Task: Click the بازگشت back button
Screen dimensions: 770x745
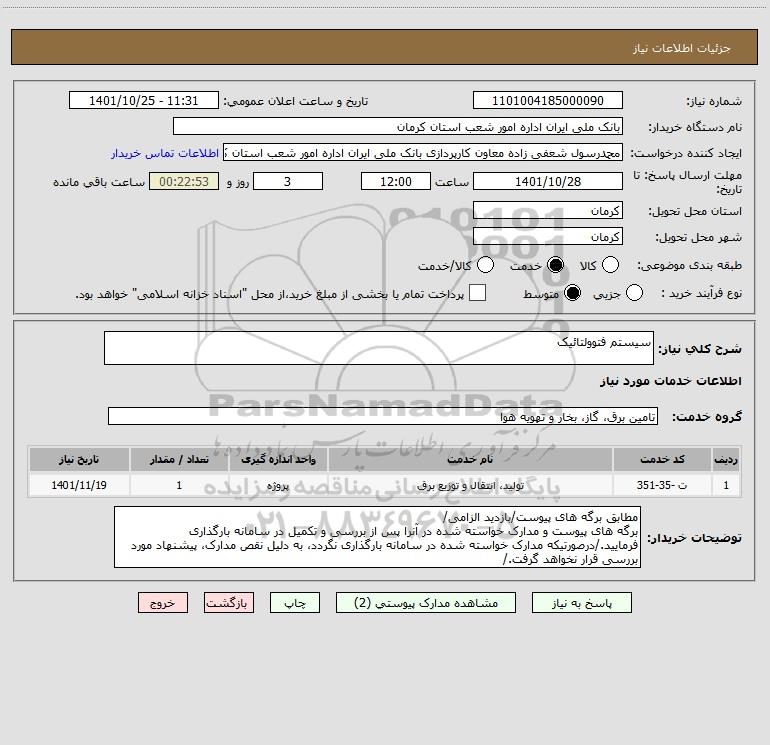Action: (229, 603)
